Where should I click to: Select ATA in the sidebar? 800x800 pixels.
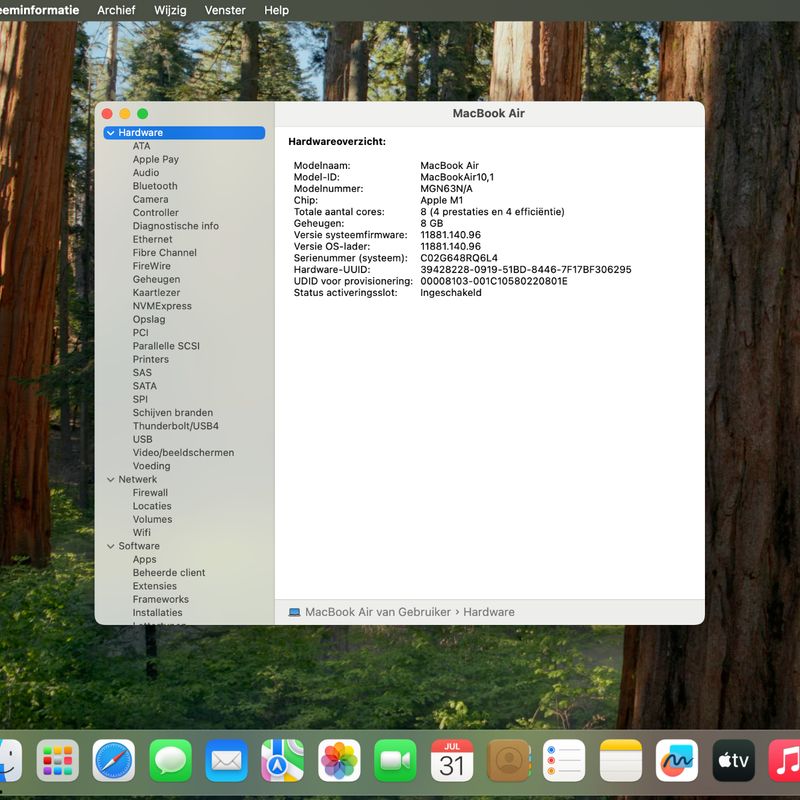pyautogui.click(x=141, y=146)
